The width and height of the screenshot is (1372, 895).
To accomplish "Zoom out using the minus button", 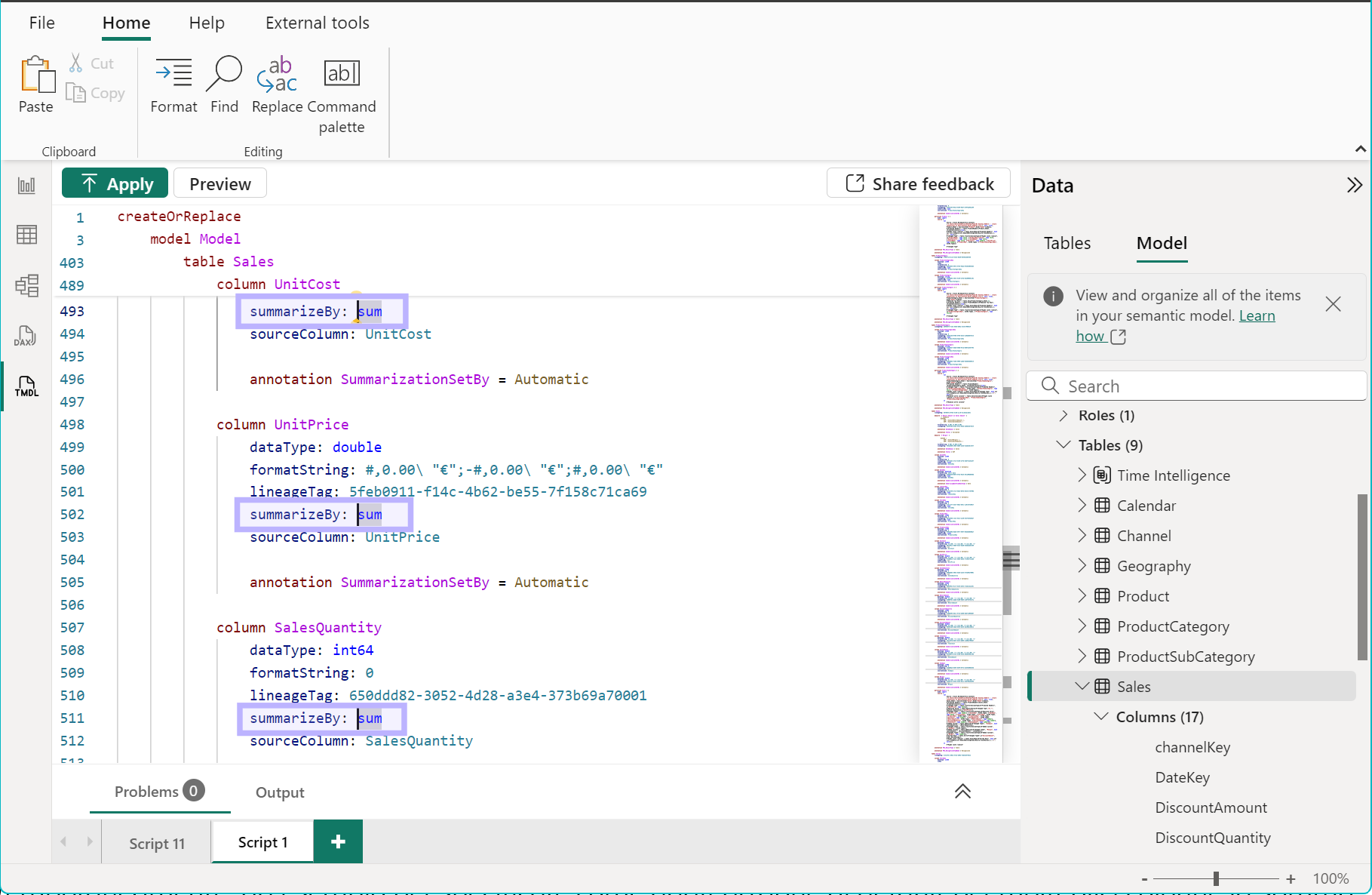I will tap(1145, 879).
